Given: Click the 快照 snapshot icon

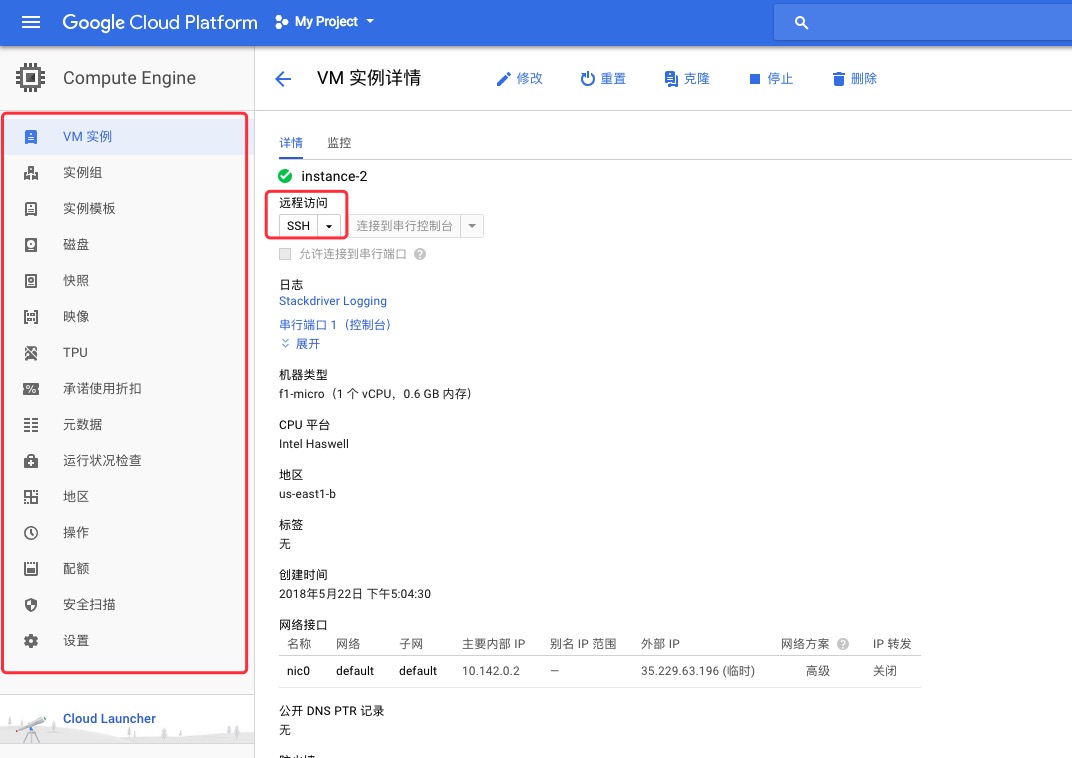Looking at the screenshot, I should (31, 281).
